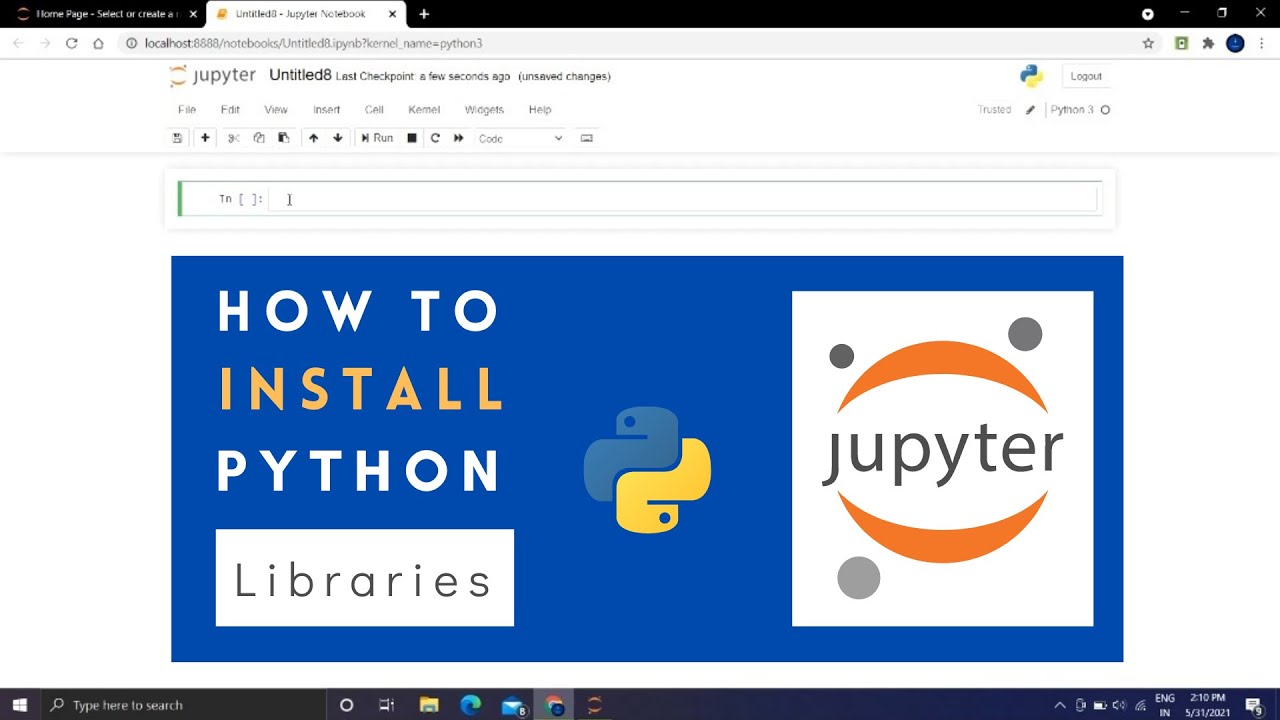The height and width of the screenshot is (720, 1280).
Task: Click inside the empty code cell input
Action: pos(683,198)
